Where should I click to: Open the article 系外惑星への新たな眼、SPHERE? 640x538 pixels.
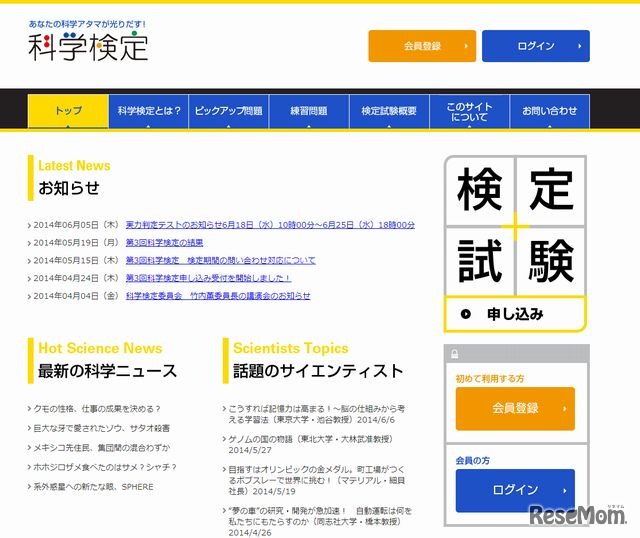coord(93,487)
